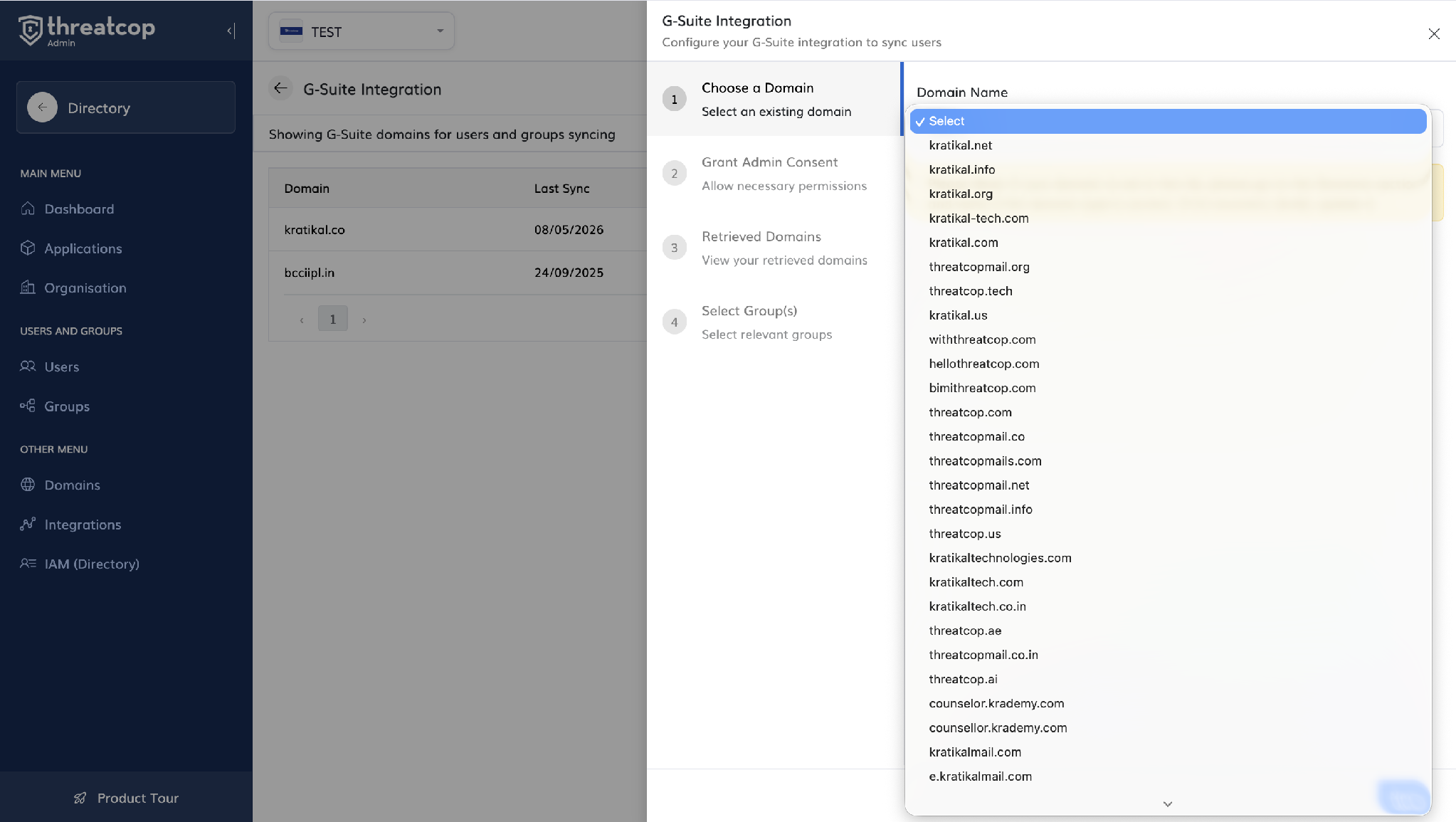Select bimithreatcop.com from the domain list
Viewport: 1456px width, 822px height.
[x=1168, y=388]
